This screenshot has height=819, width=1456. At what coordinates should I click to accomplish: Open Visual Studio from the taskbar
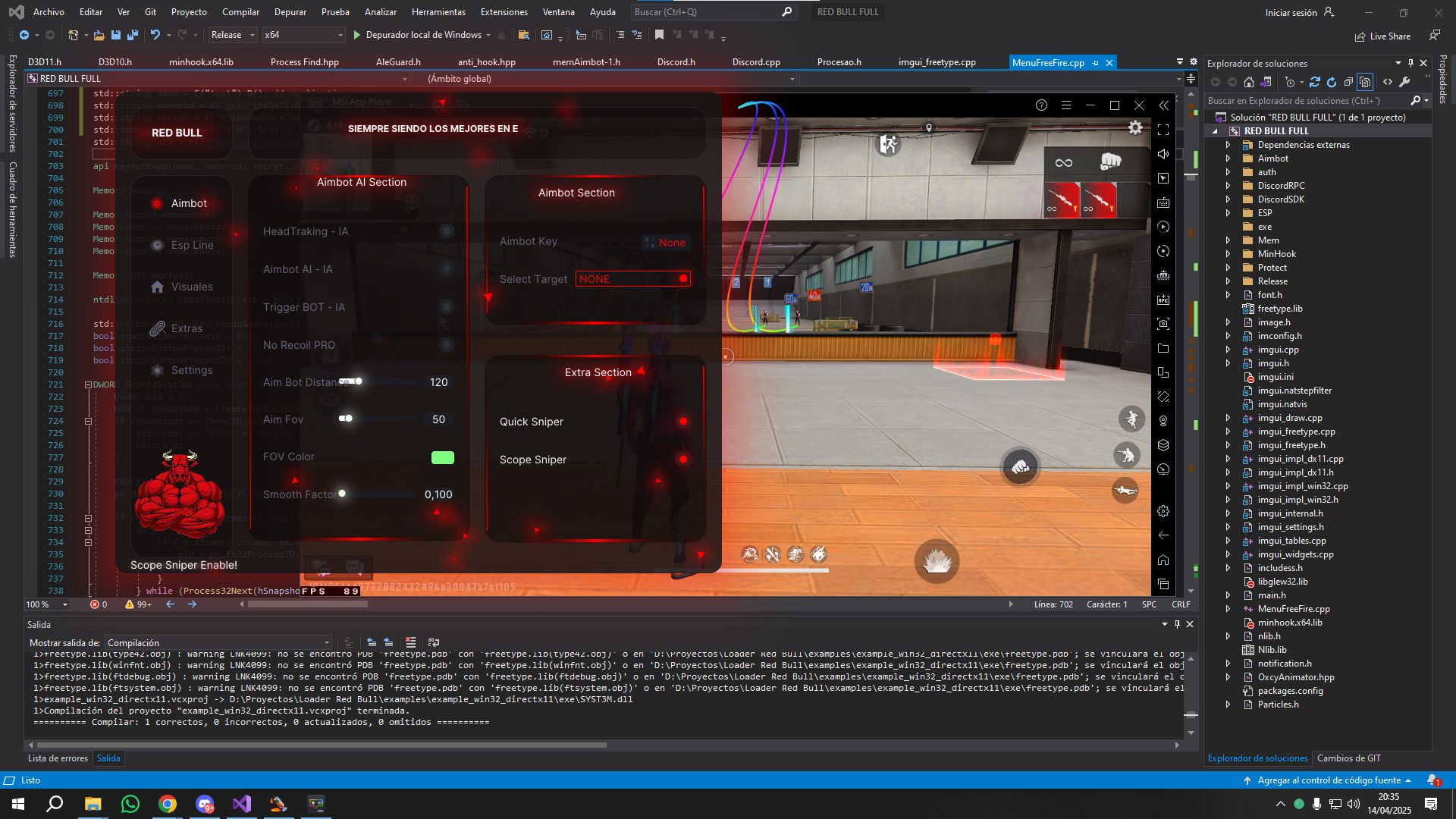(x=242, y=804)
